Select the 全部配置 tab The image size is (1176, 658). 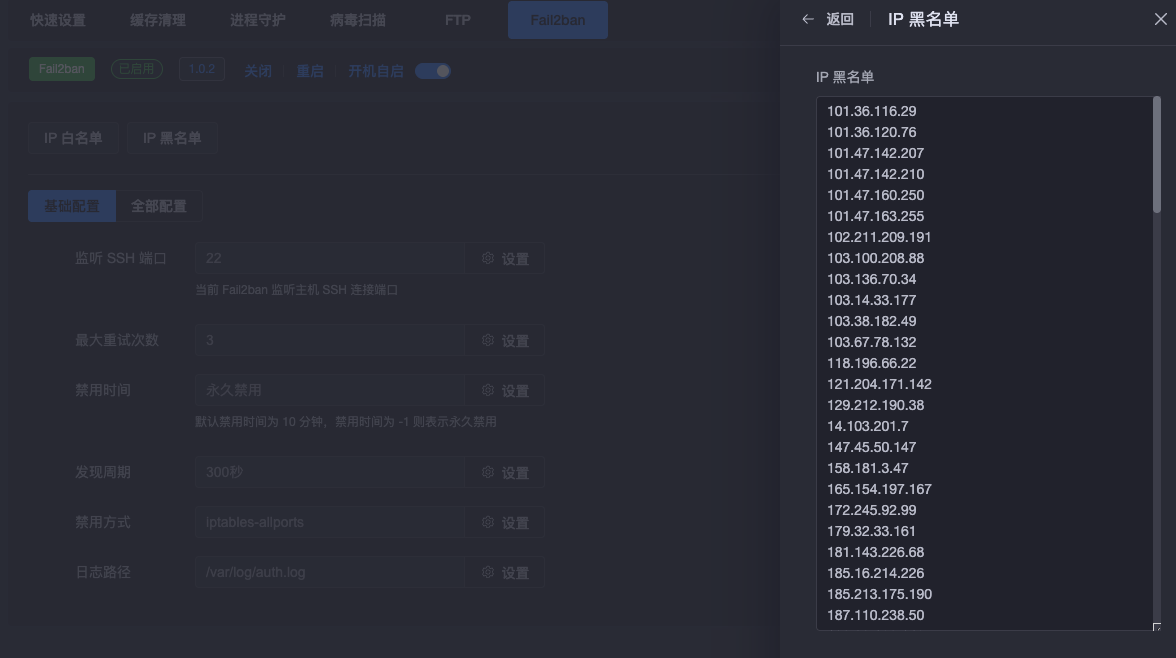[x=159, y=206]
